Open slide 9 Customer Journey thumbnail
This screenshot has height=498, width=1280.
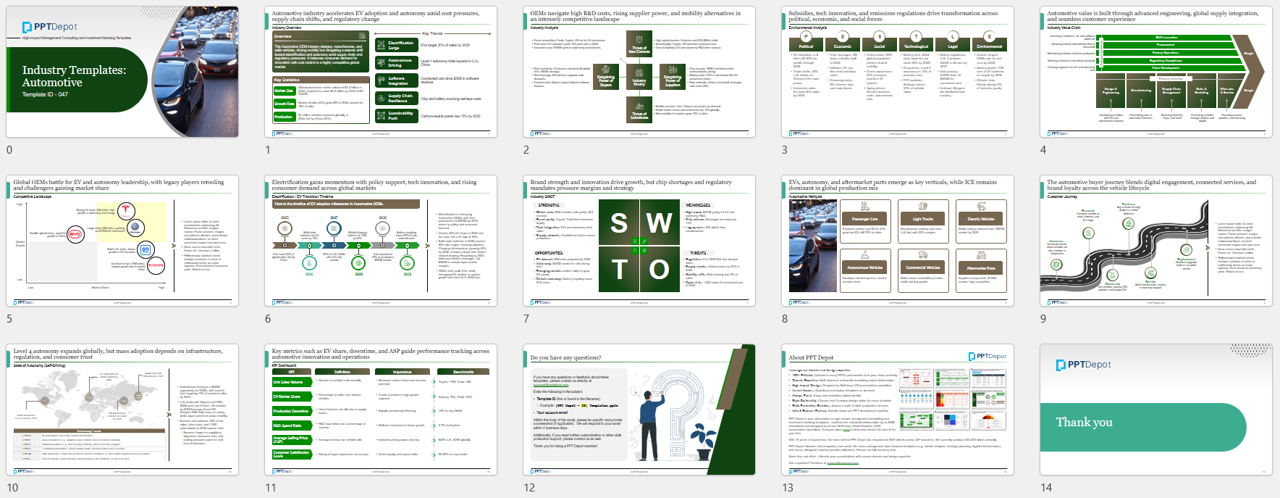click(1154, 243)
